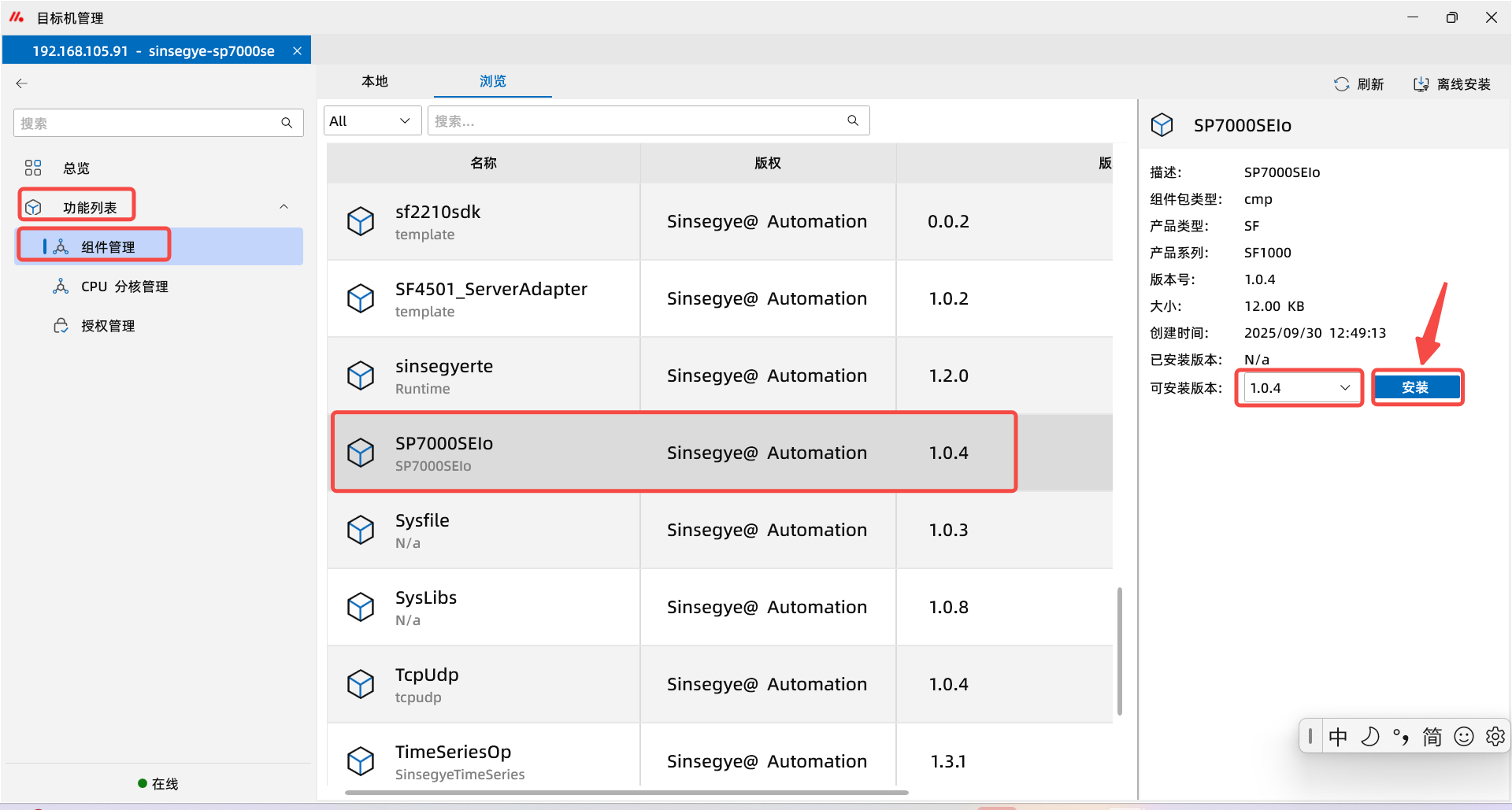This screenshot has width=1512, height=810.
Task: Click the sinsegyerte package cube icon
Action: (x=361, y=375)
